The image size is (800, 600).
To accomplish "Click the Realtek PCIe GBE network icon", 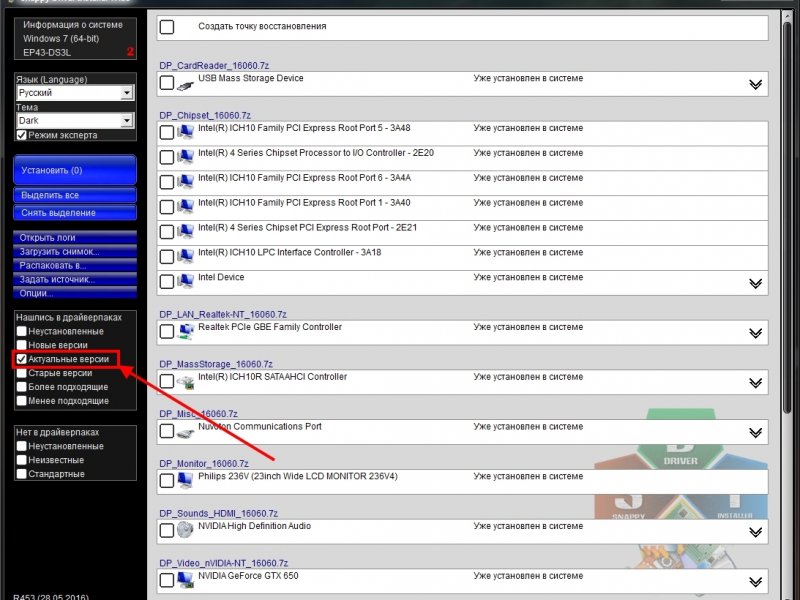I will tap(185, 331).
